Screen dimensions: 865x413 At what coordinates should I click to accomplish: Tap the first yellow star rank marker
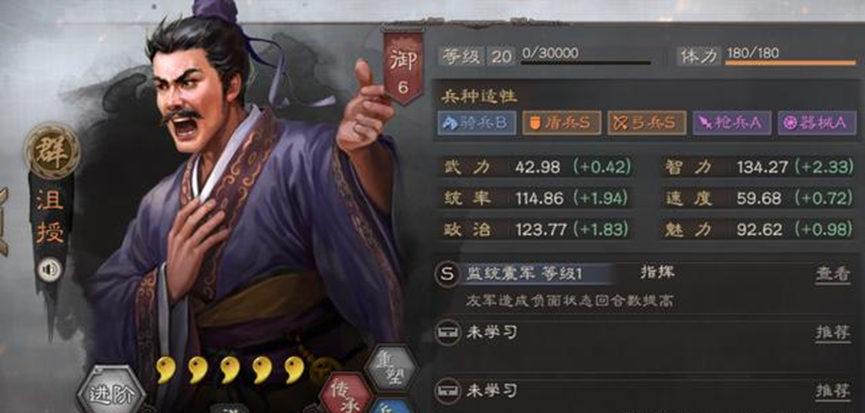pos(165,369)
